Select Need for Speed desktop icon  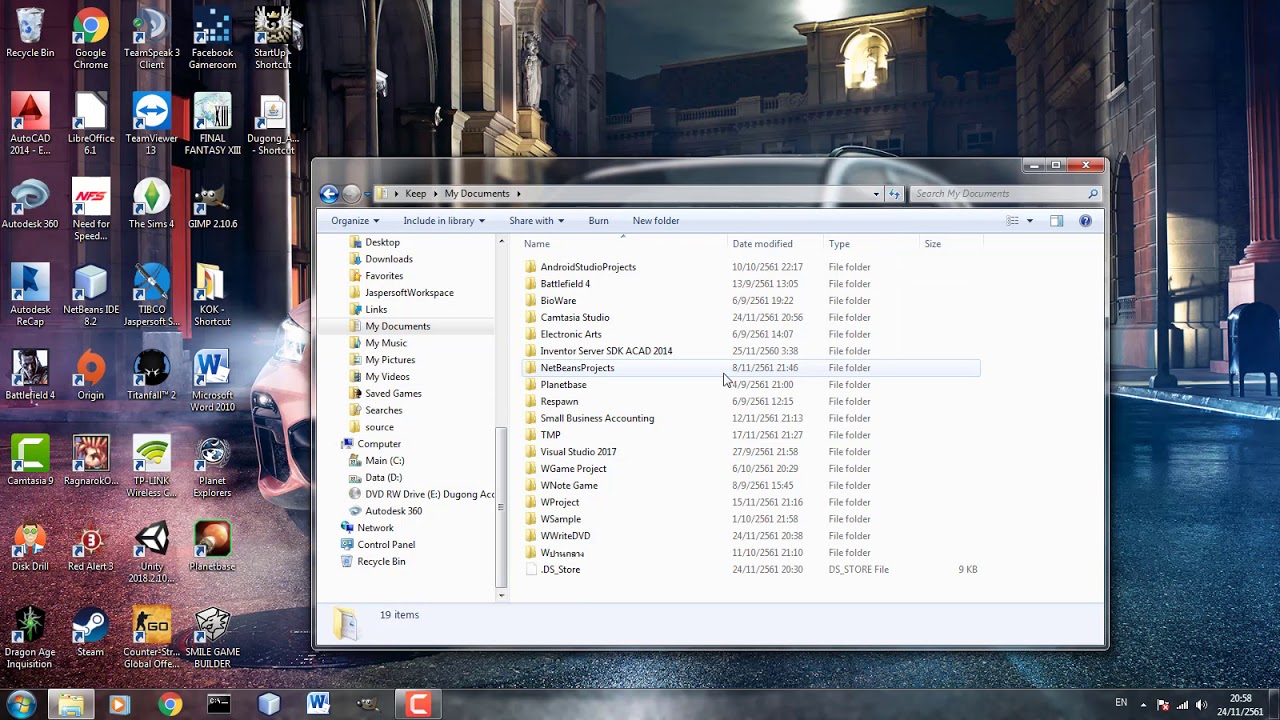click(x=90, y=210)
